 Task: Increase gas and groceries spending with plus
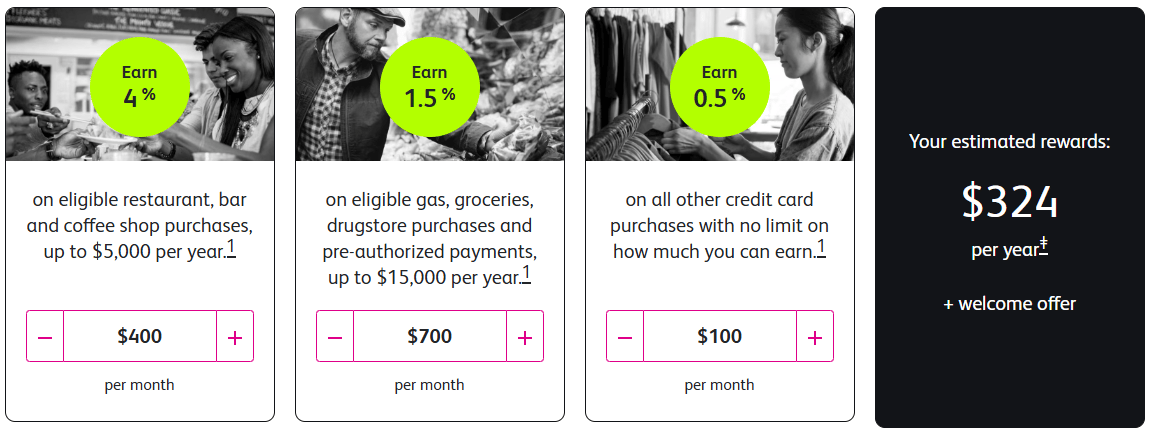[524, 336]
